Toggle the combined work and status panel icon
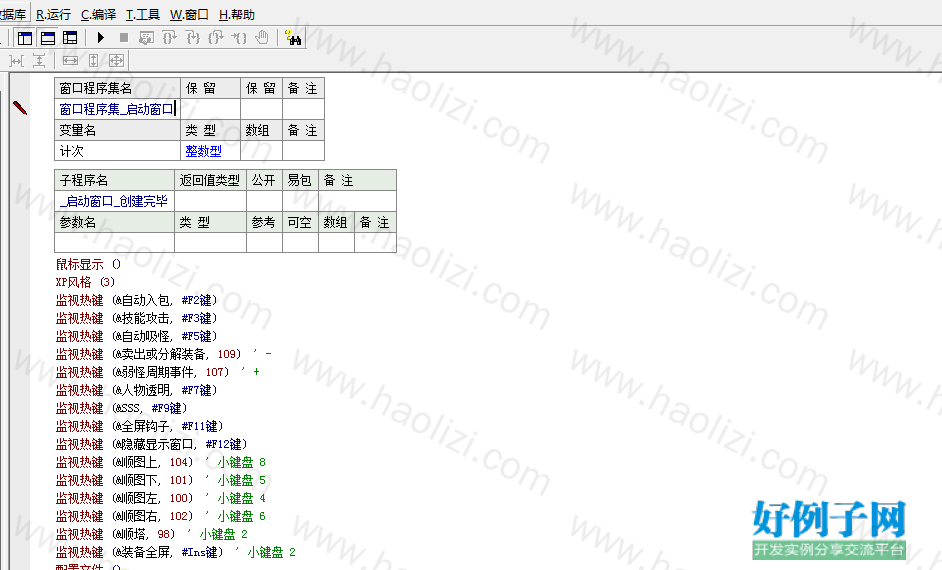The width and height of the screenshot is (942, 570). (70, 38)
